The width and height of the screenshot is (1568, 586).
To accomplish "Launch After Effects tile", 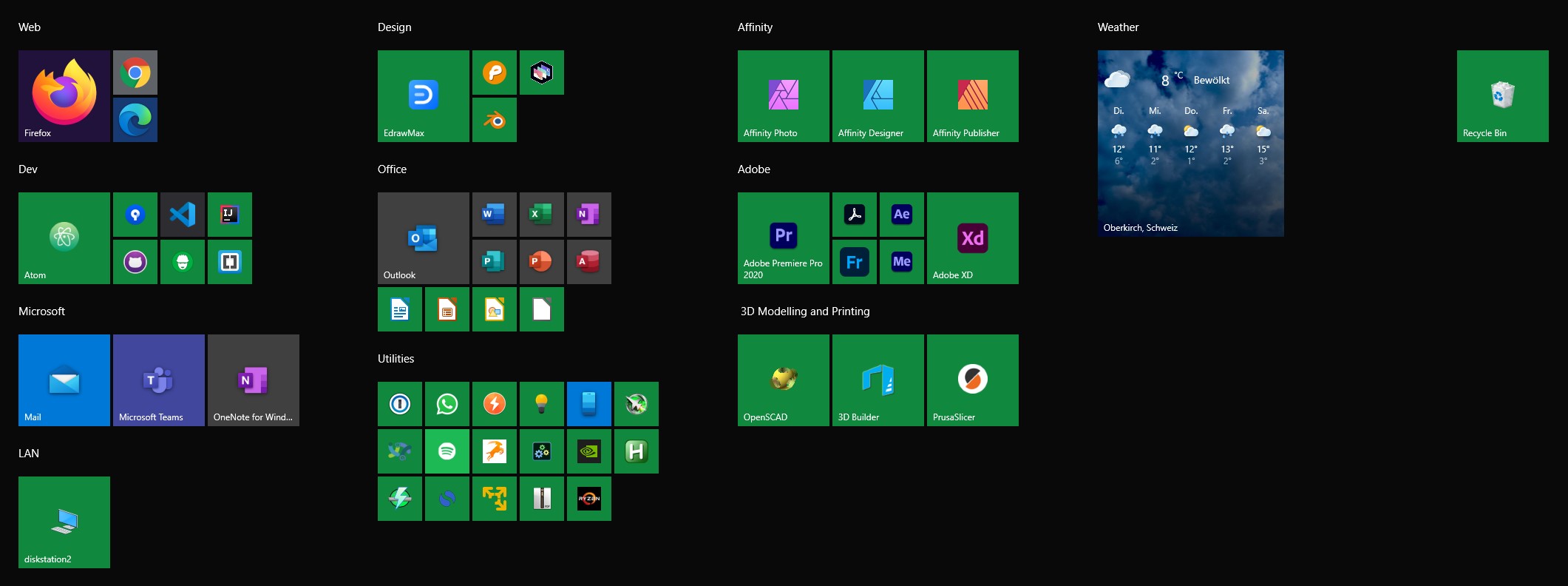I will (x=902, y=215).
